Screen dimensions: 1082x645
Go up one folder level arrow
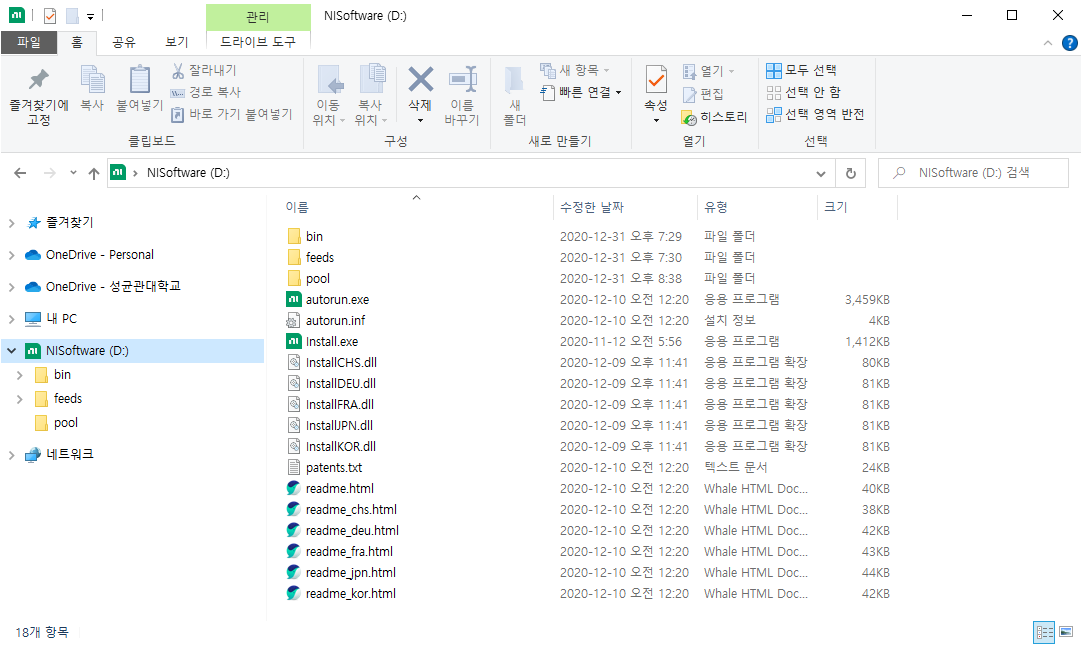pyautogui.click(x=94, y=173)
